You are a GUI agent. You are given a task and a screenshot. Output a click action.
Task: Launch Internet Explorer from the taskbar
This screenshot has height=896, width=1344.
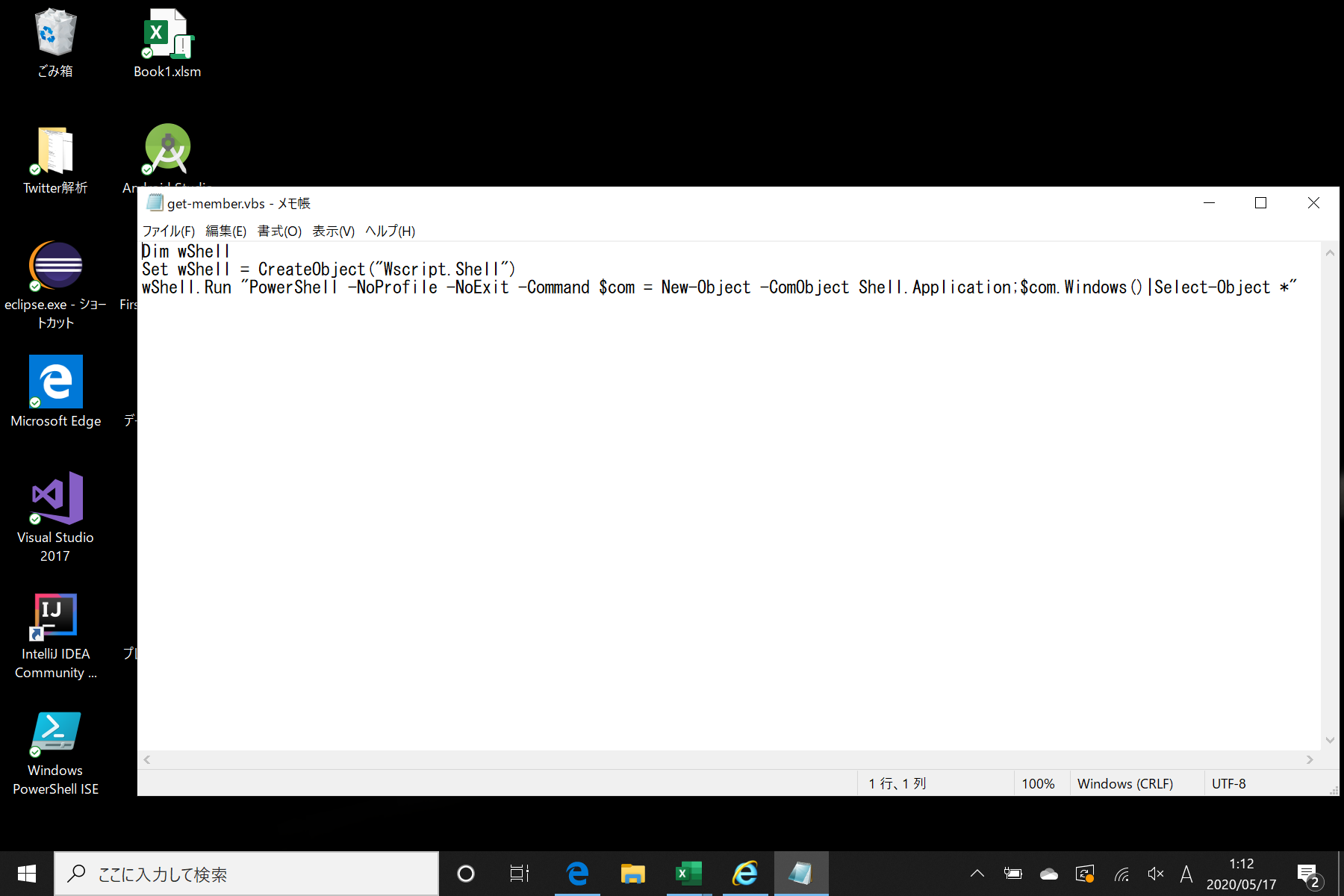coord(744,873)
